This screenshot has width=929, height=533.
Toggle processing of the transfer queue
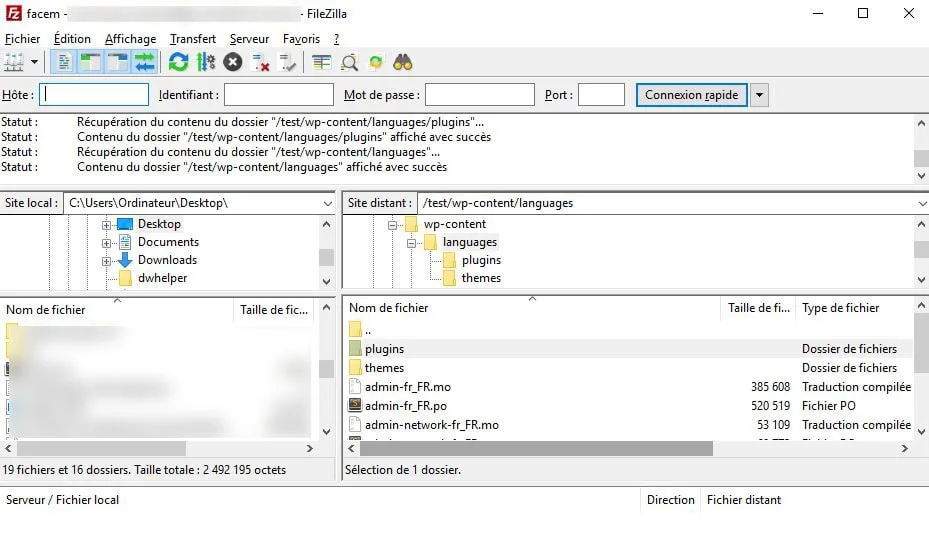[x=206, y=62]
